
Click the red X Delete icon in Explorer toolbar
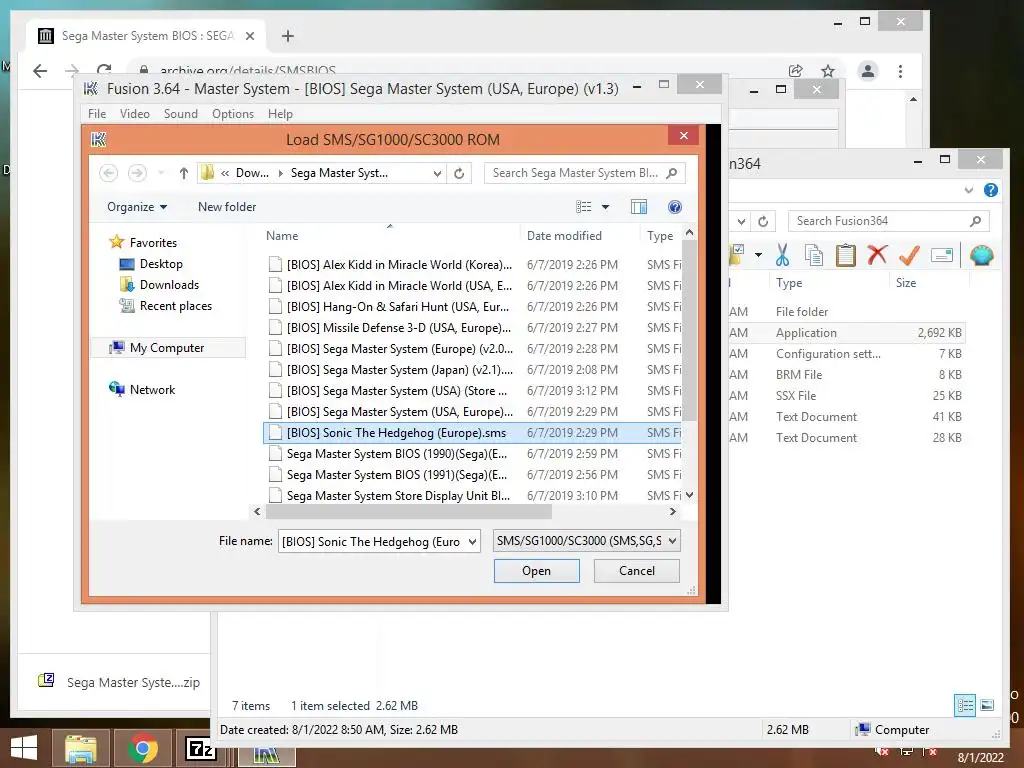click(x=877, y=255)
